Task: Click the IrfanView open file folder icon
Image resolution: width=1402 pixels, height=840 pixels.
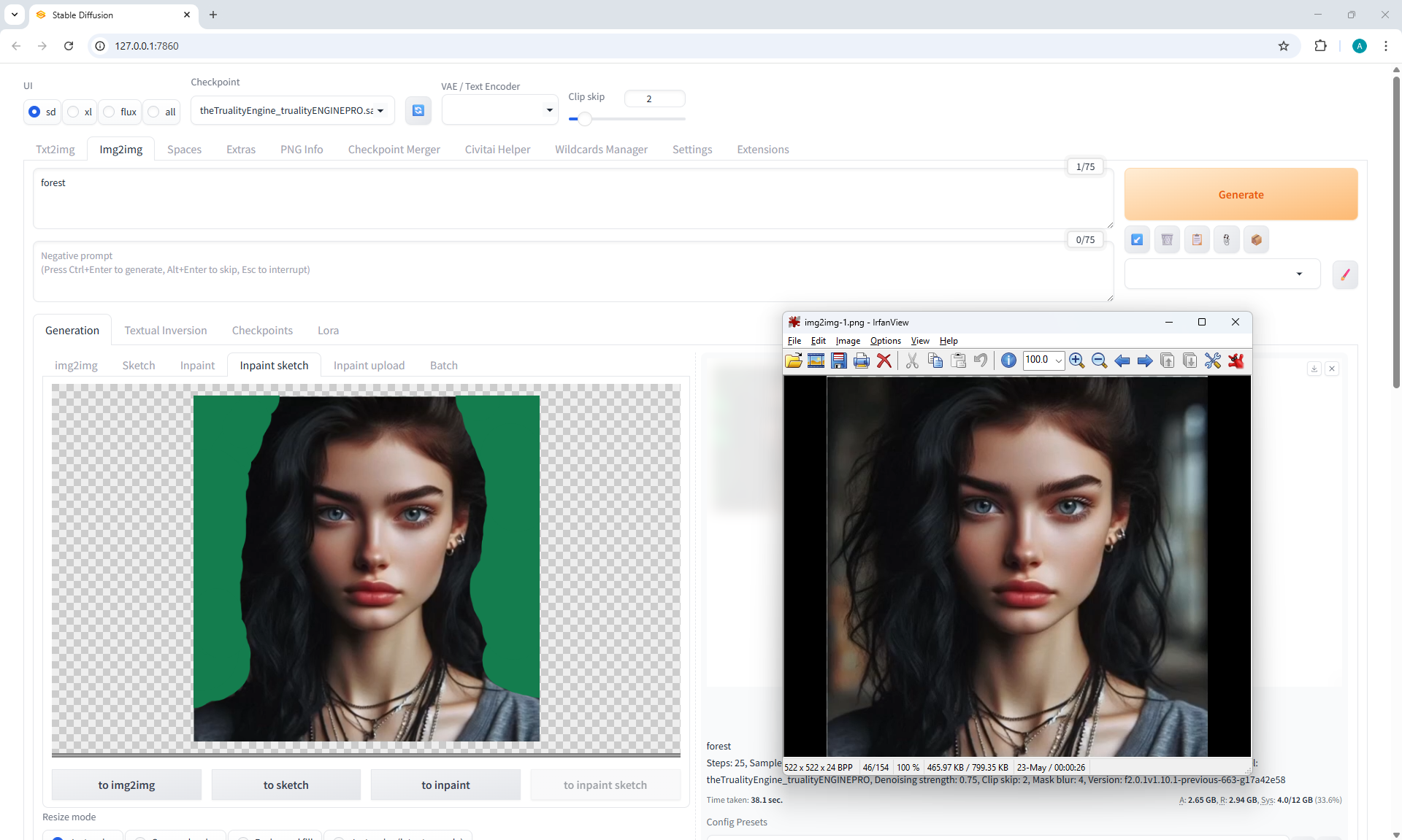Action: click(794, 361)
